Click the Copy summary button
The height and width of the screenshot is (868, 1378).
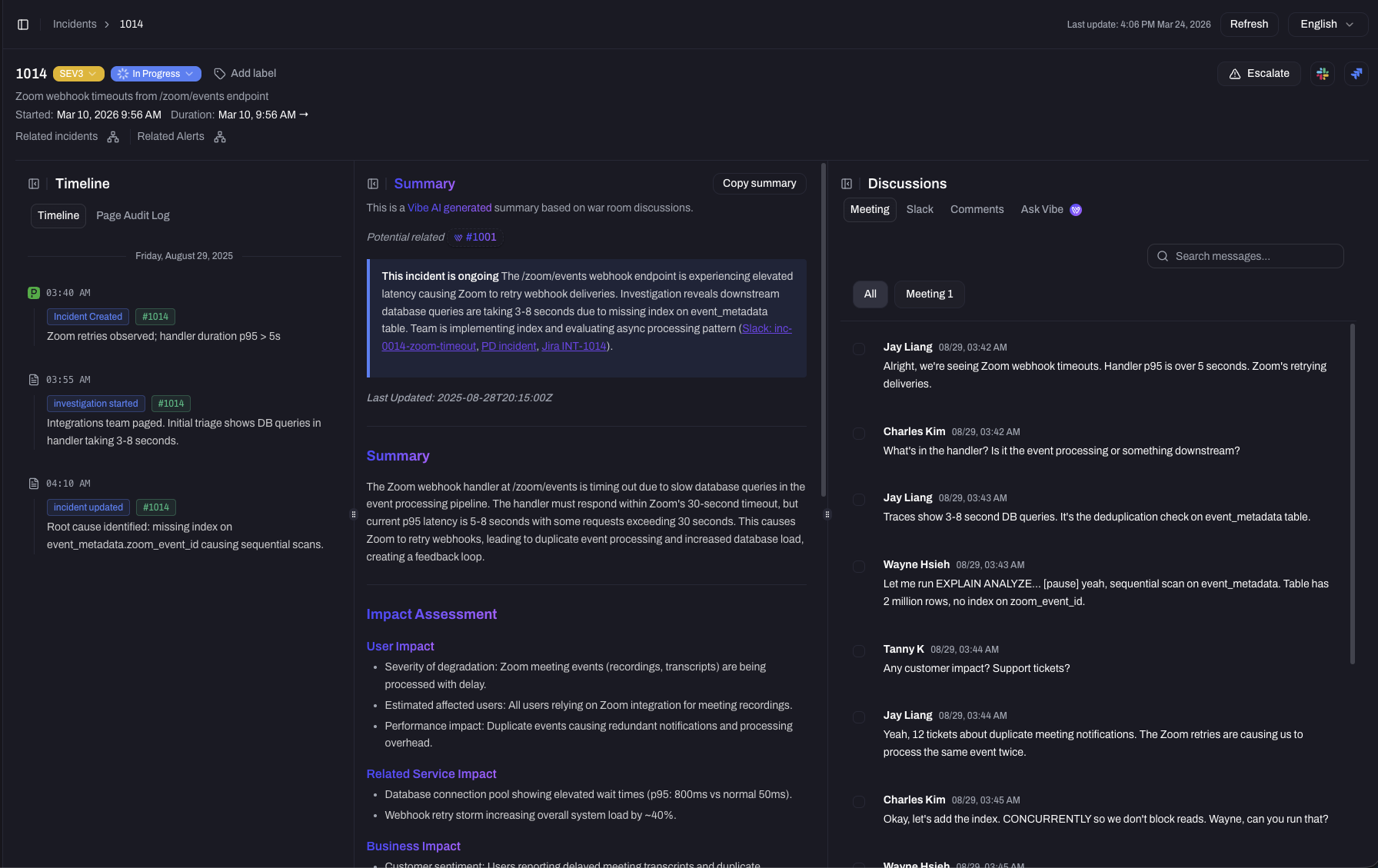point(760,184)
